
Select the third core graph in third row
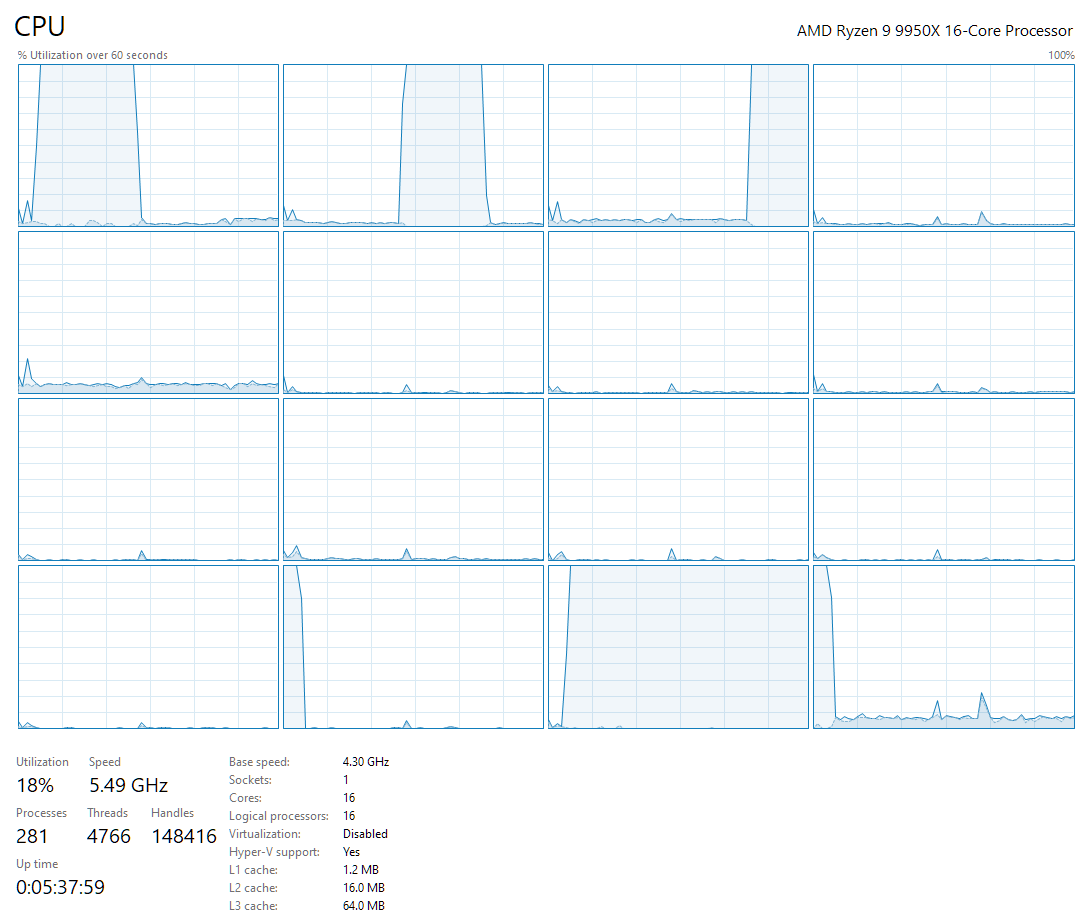[x=678, y=480]
